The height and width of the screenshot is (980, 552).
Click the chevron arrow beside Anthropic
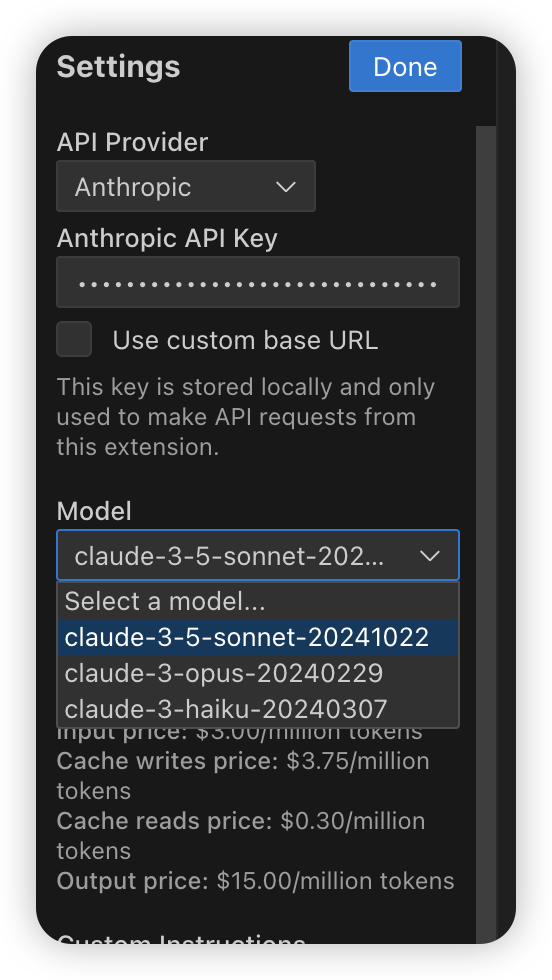(x=286, y=187)
